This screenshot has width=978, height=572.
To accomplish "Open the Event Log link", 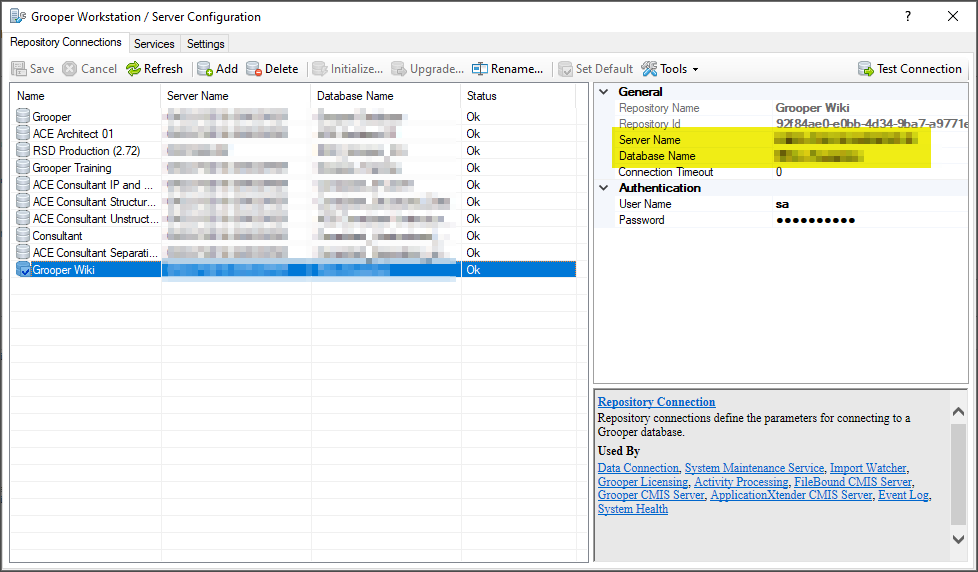I will (903, 495).
